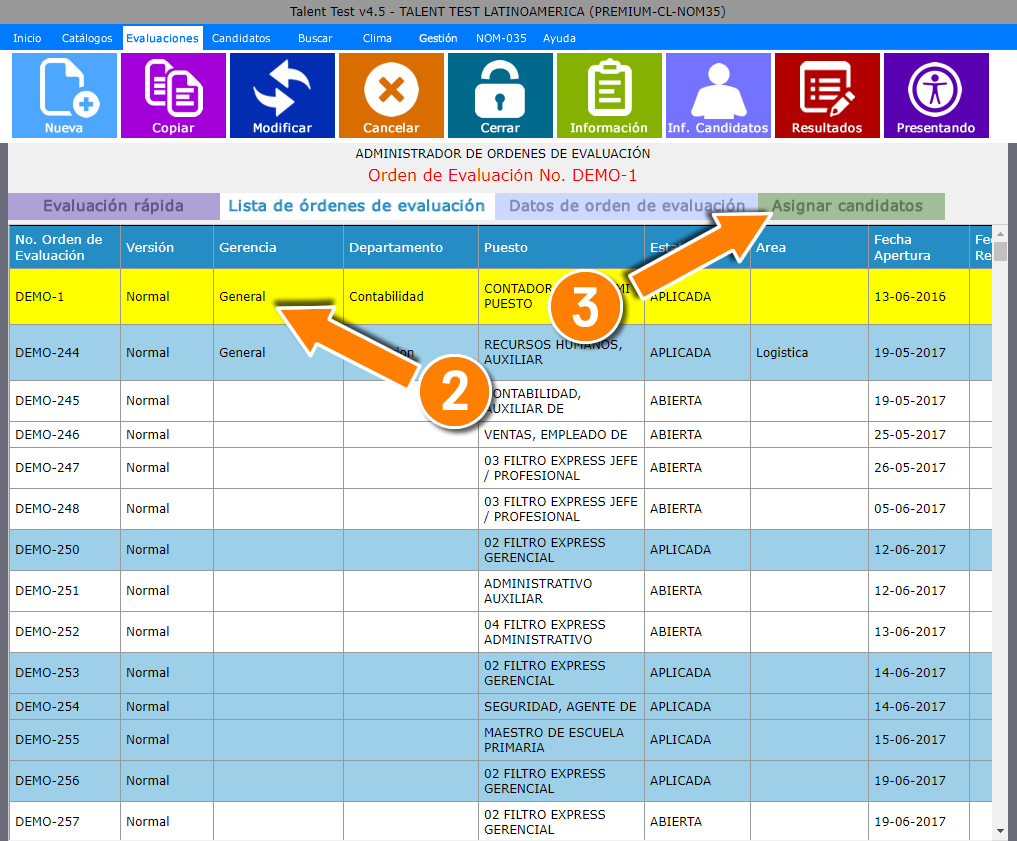Screen dimensions: 1017x841
Task: Click ADMINISTRATIVO AUXILIAR position cell
Action: pos(561,591)
